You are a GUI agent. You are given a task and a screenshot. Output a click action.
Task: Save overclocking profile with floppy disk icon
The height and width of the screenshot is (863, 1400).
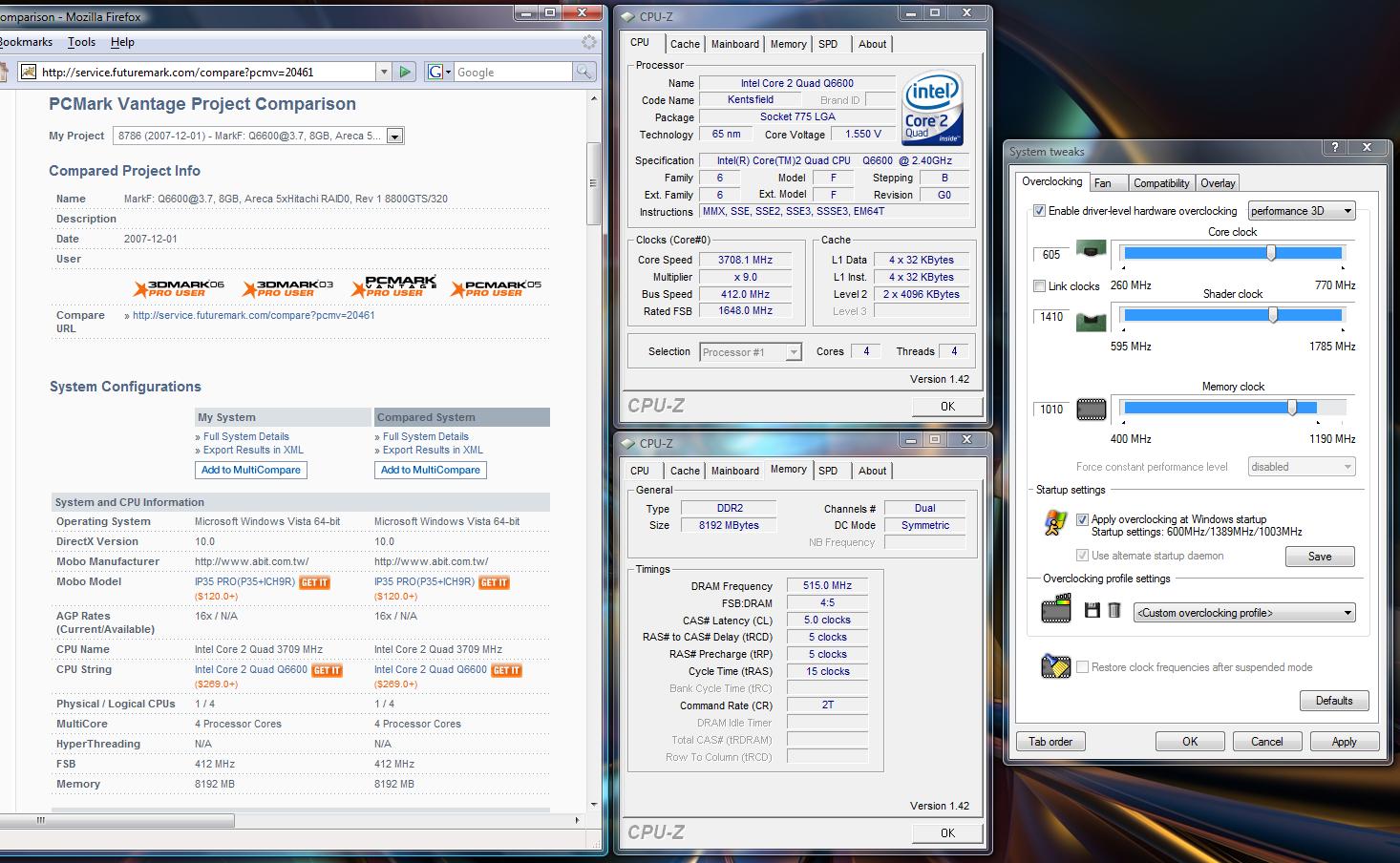coord(1092,610)
